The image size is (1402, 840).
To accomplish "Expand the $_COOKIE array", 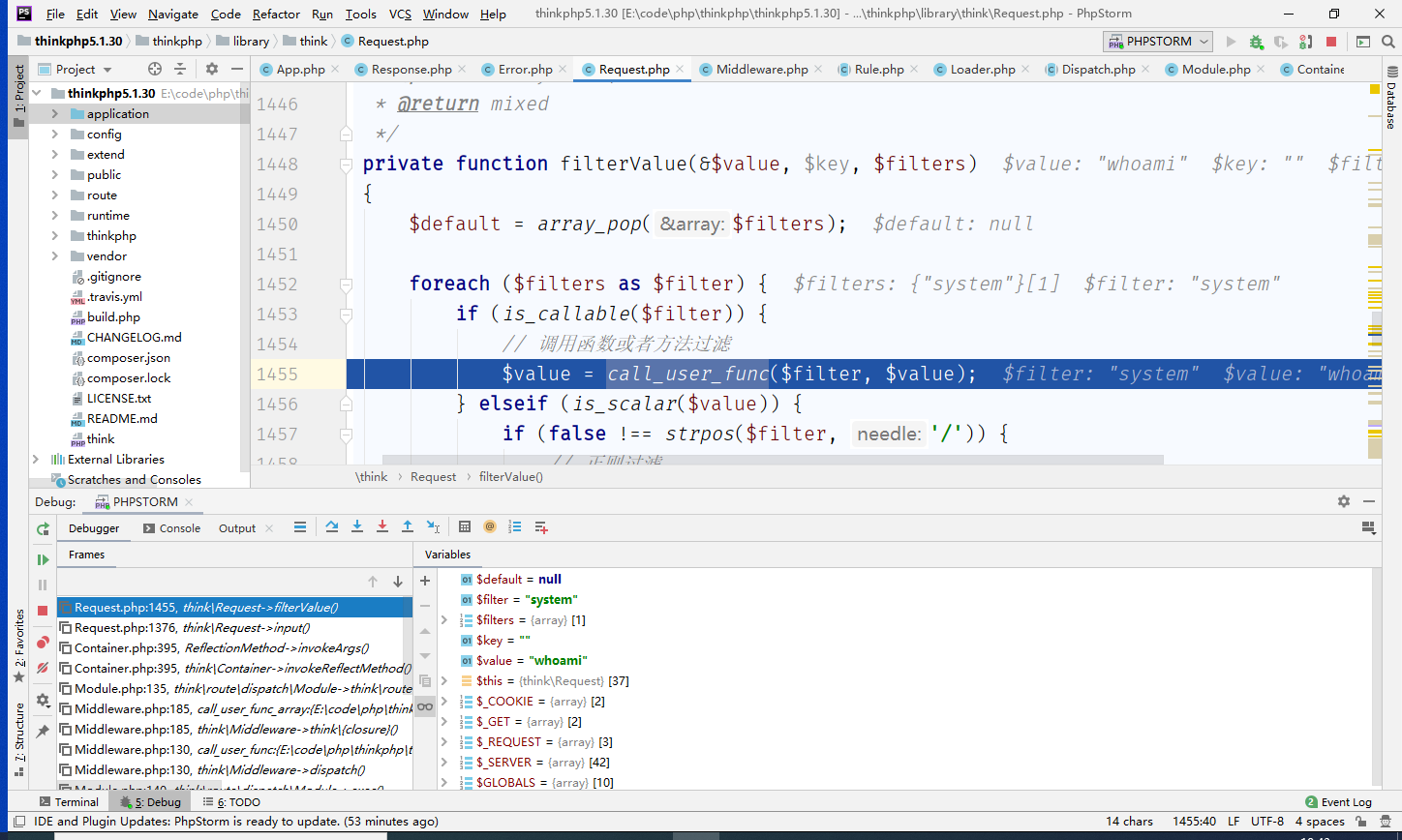I will tap(444, 701).
